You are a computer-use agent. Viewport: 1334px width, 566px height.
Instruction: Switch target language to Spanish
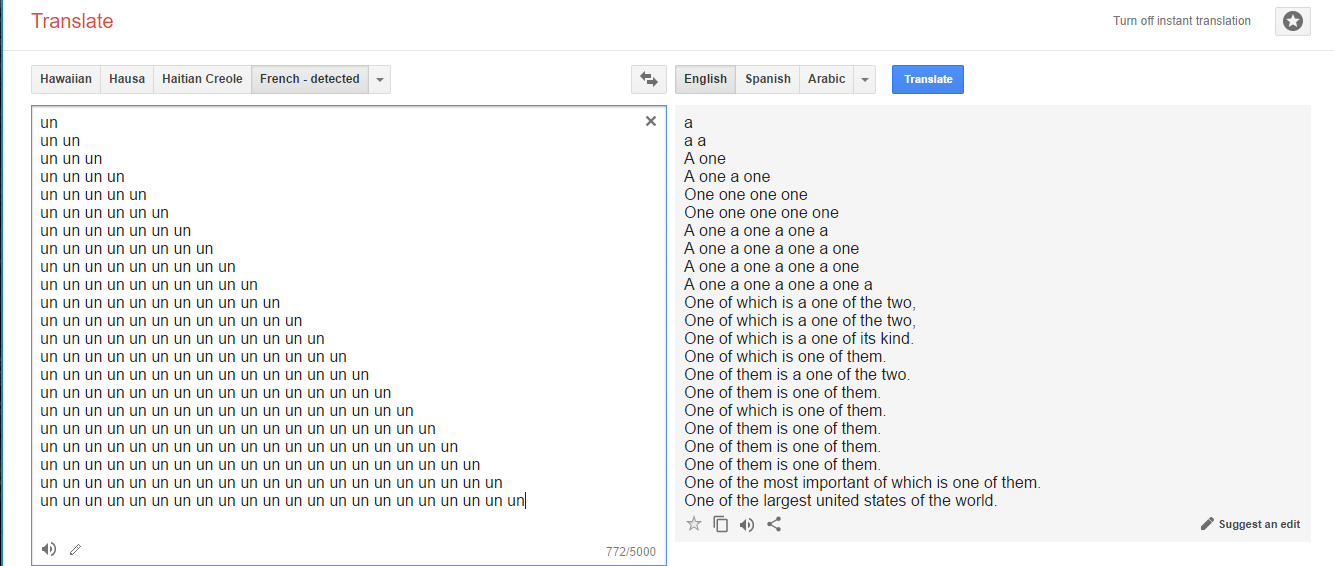pos(768,79)
